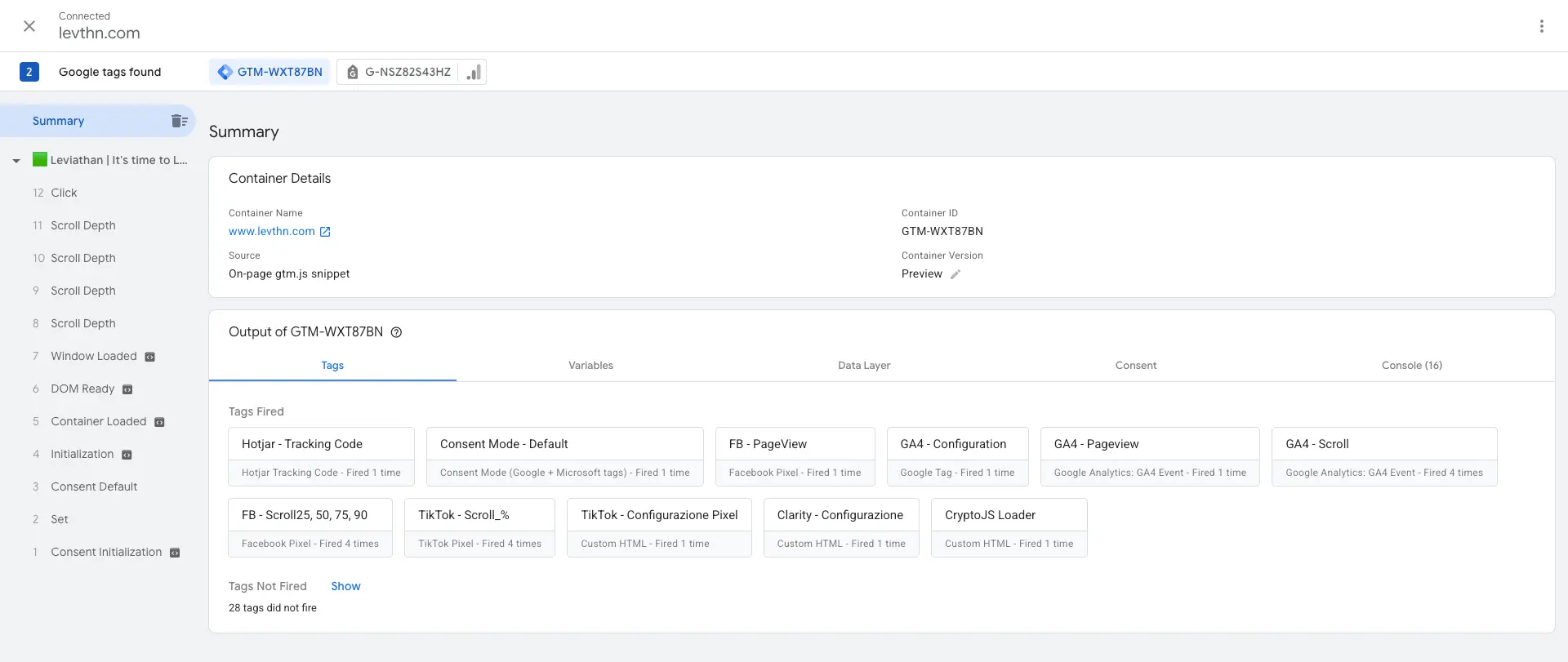Close the debug session with the X
This screenshot has height=662, width=1568.
(29, 26)
